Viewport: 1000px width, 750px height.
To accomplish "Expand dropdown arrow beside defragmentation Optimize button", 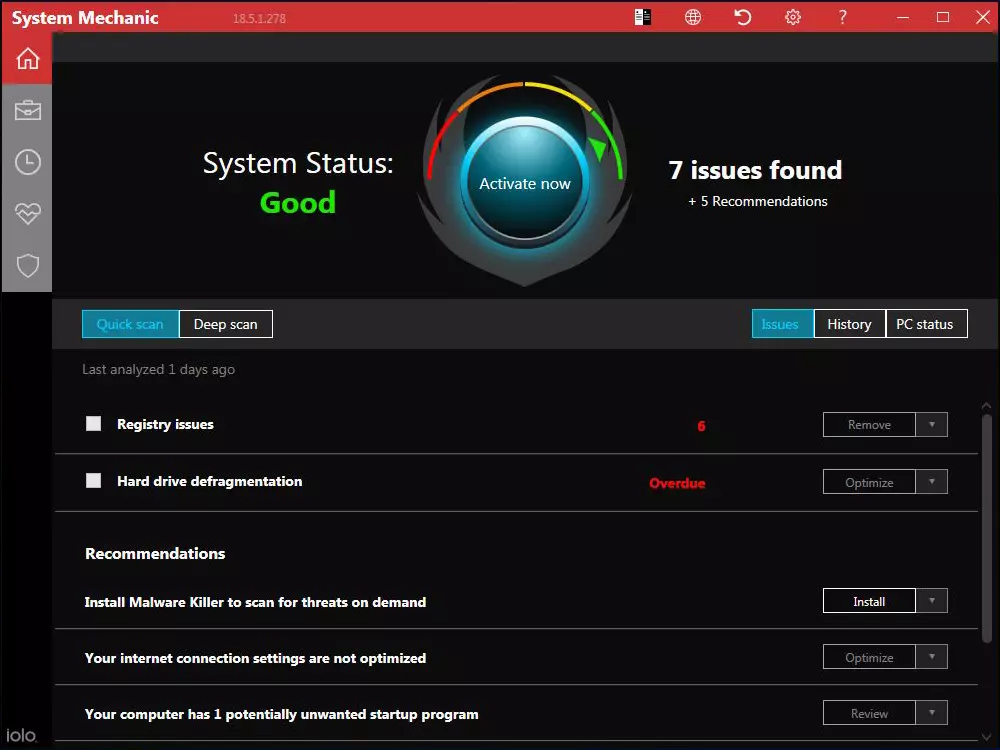I will pos(932,482).
